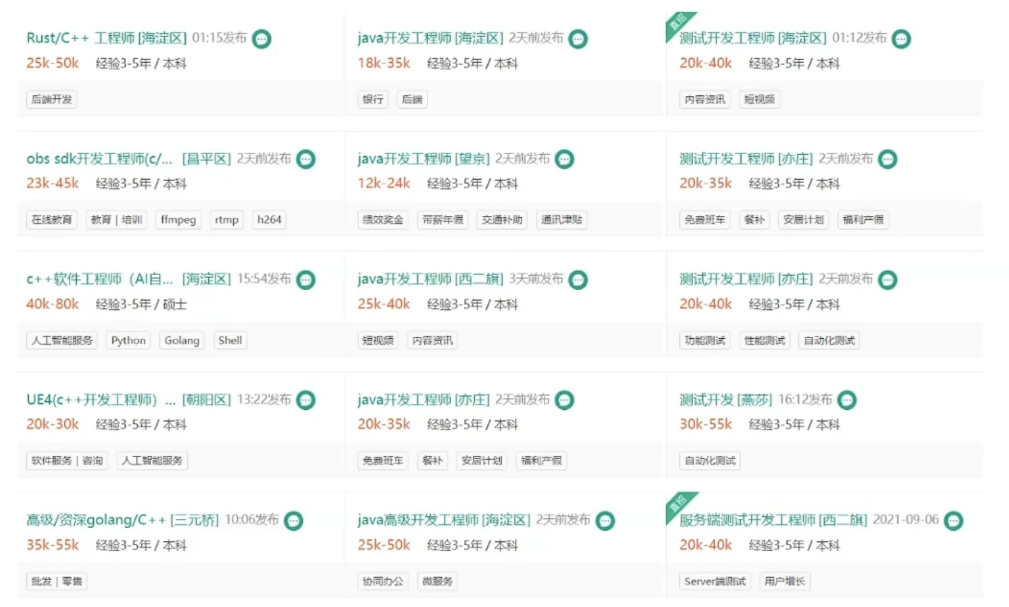Select the 微服务 tag

[x=438, y=581]
